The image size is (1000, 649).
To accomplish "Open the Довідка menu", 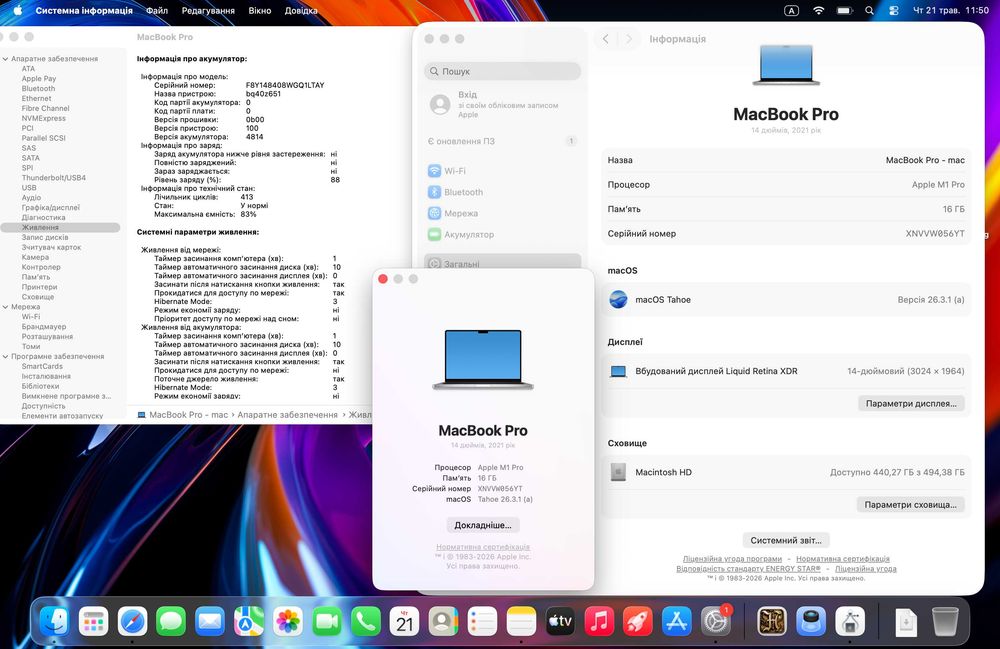I will 301,10.
